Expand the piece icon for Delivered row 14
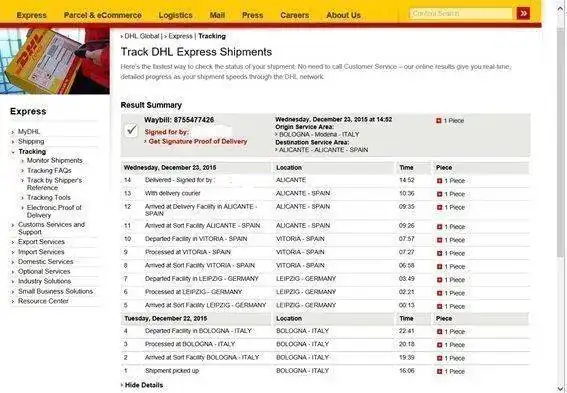Image resolution: width=567 pixels, height=393 pixels. pos(439,181)
